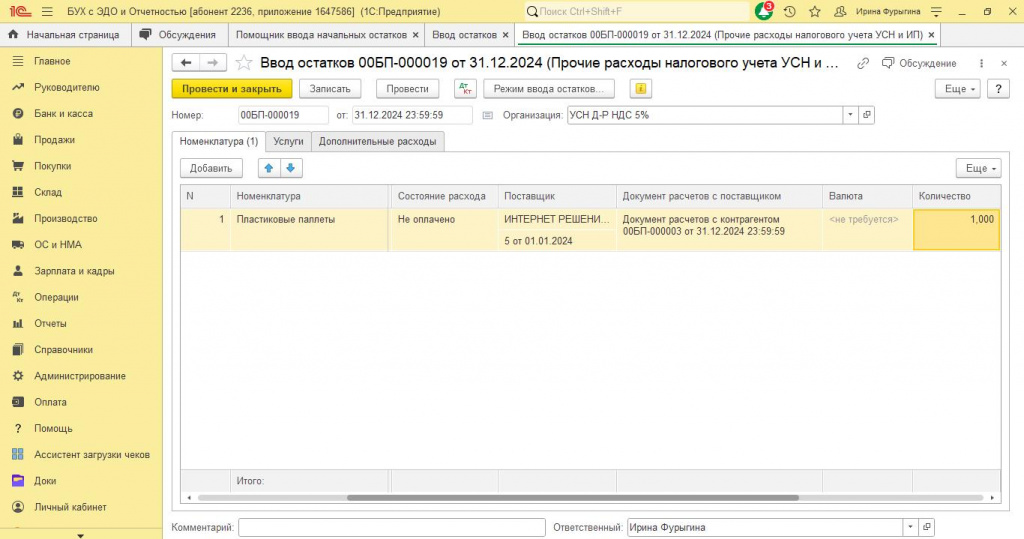Add document to favorites star
The image size is (1024, 539).
click(x=244, y=63)
